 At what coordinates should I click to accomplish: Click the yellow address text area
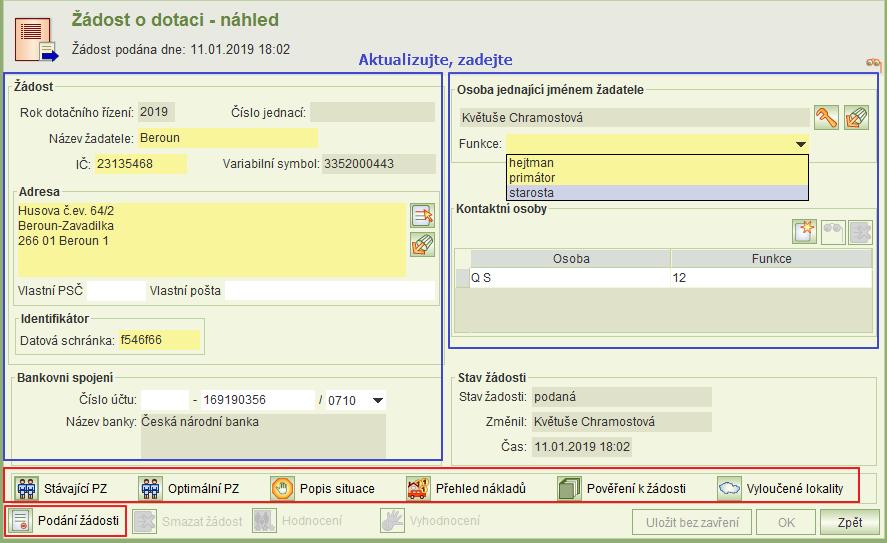point(212,239)
